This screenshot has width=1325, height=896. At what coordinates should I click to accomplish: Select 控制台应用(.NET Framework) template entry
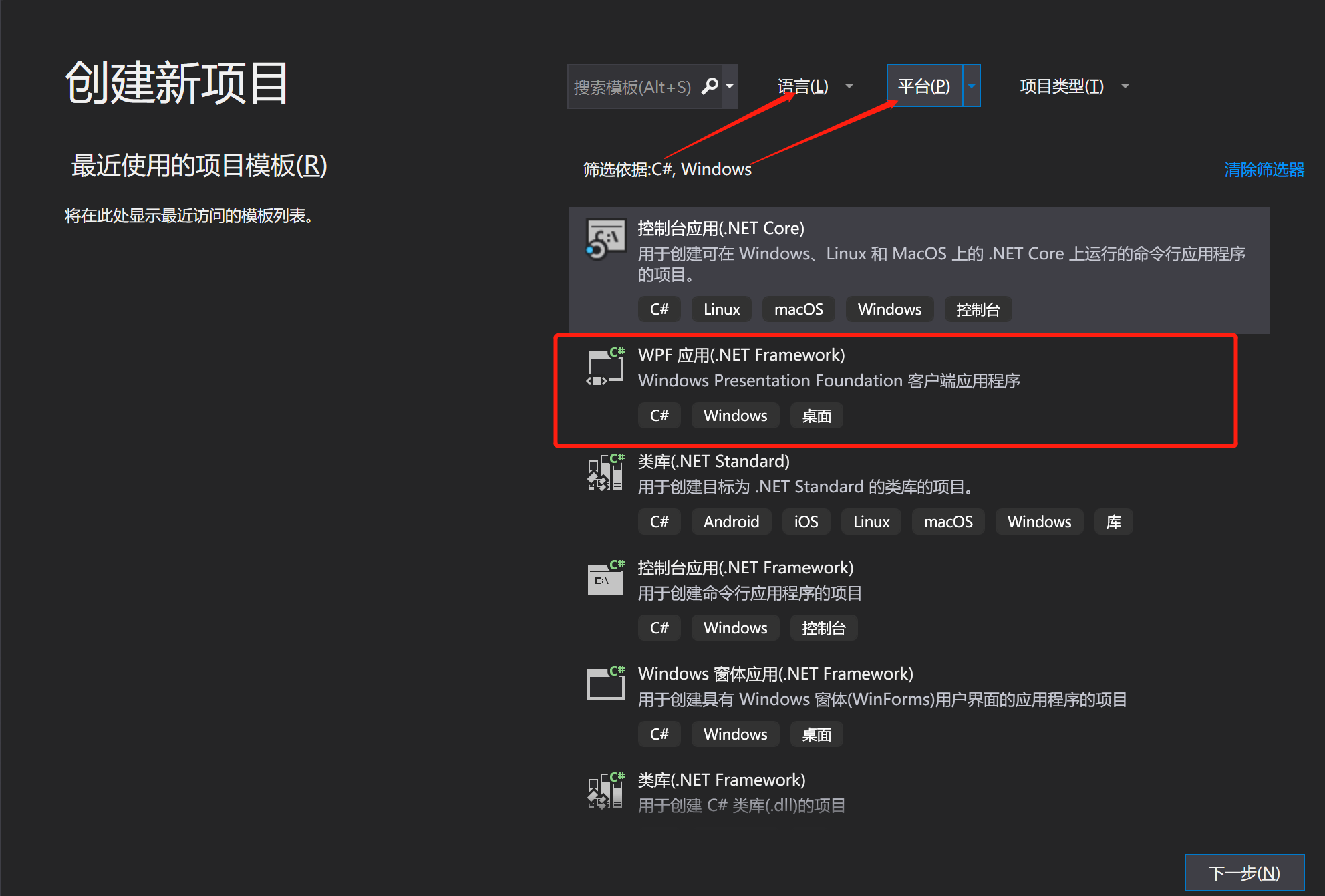745,568
